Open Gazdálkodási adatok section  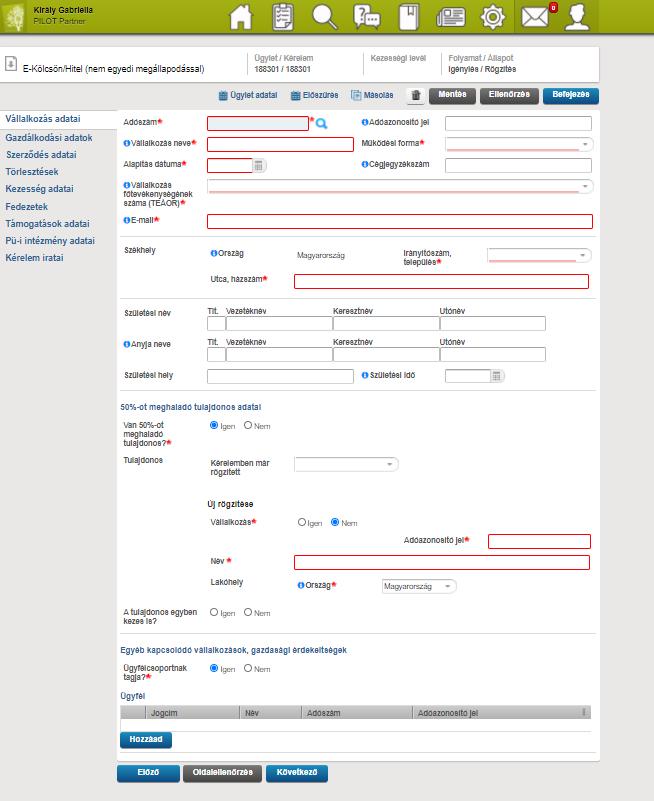point(49,137)
